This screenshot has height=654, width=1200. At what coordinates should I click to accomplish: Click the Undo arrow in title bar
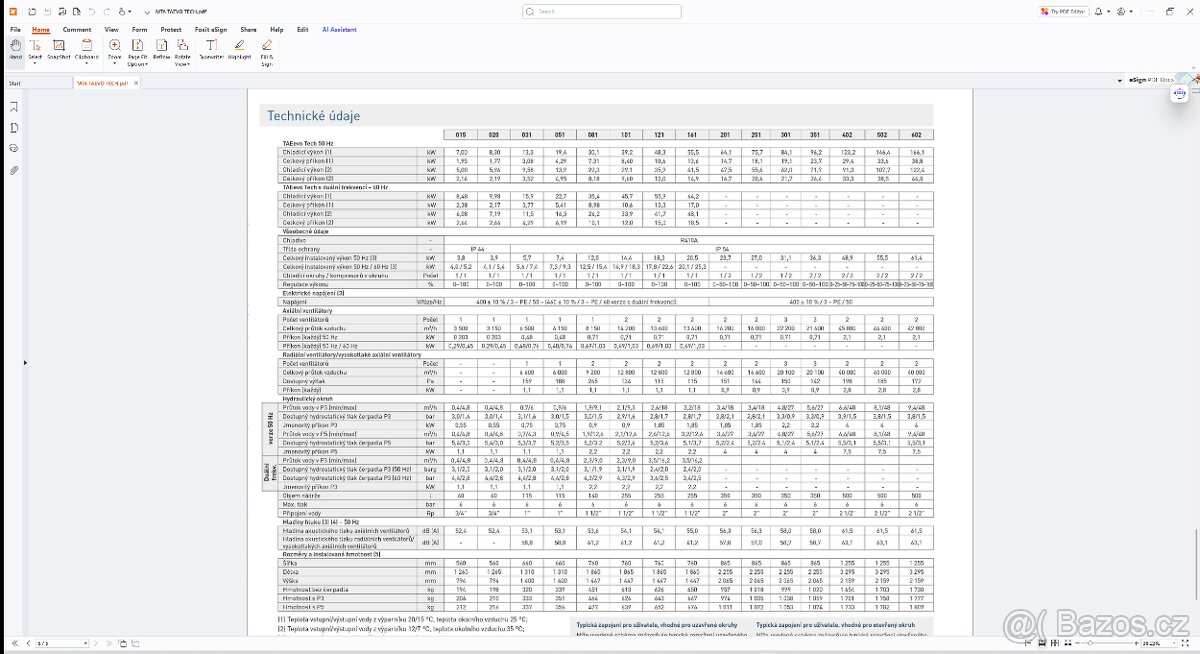[x=92, y=11]
